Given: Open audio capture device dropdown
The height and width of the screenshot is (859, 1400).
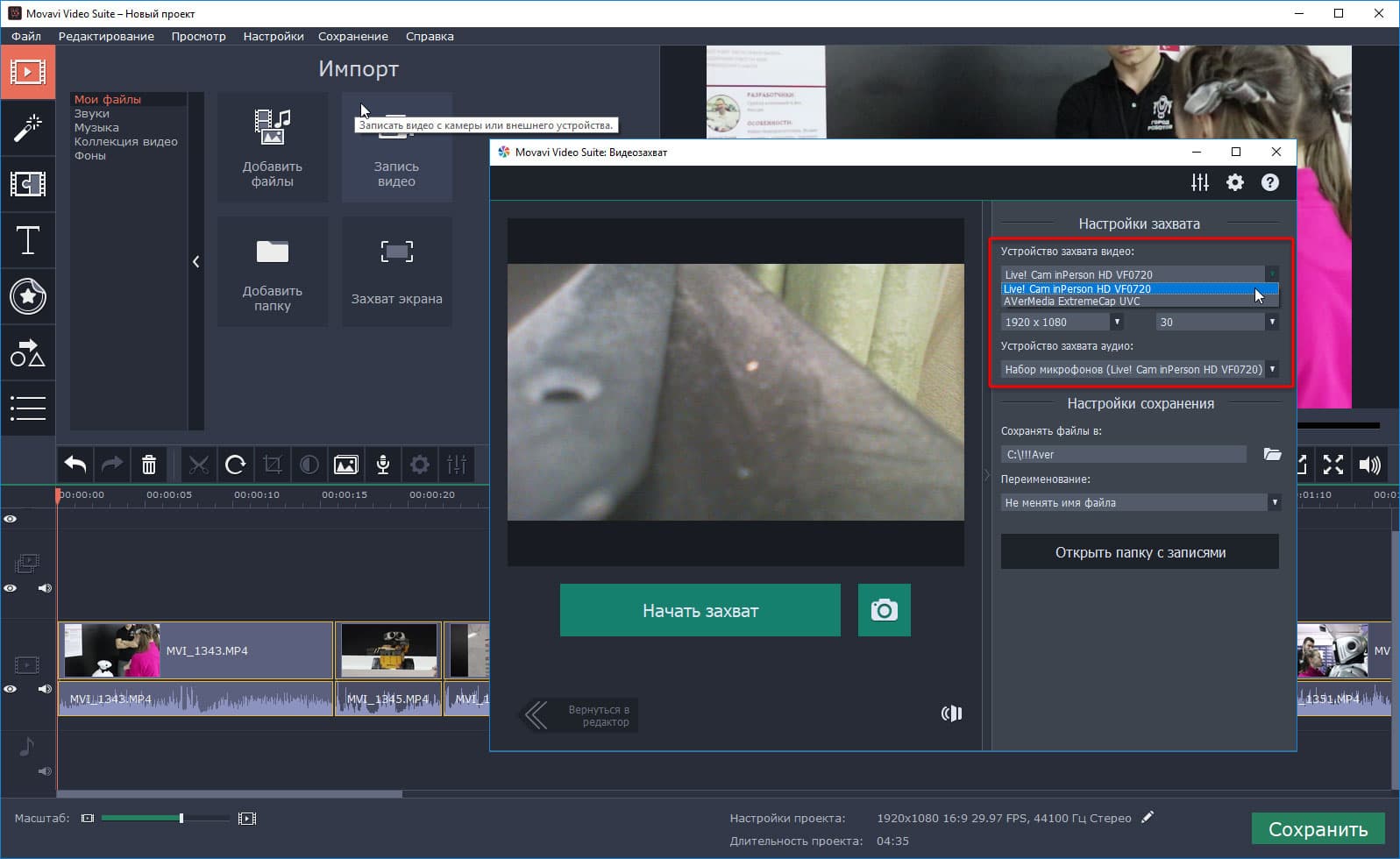Looking at the screenshot, I should pos(1140,369).
